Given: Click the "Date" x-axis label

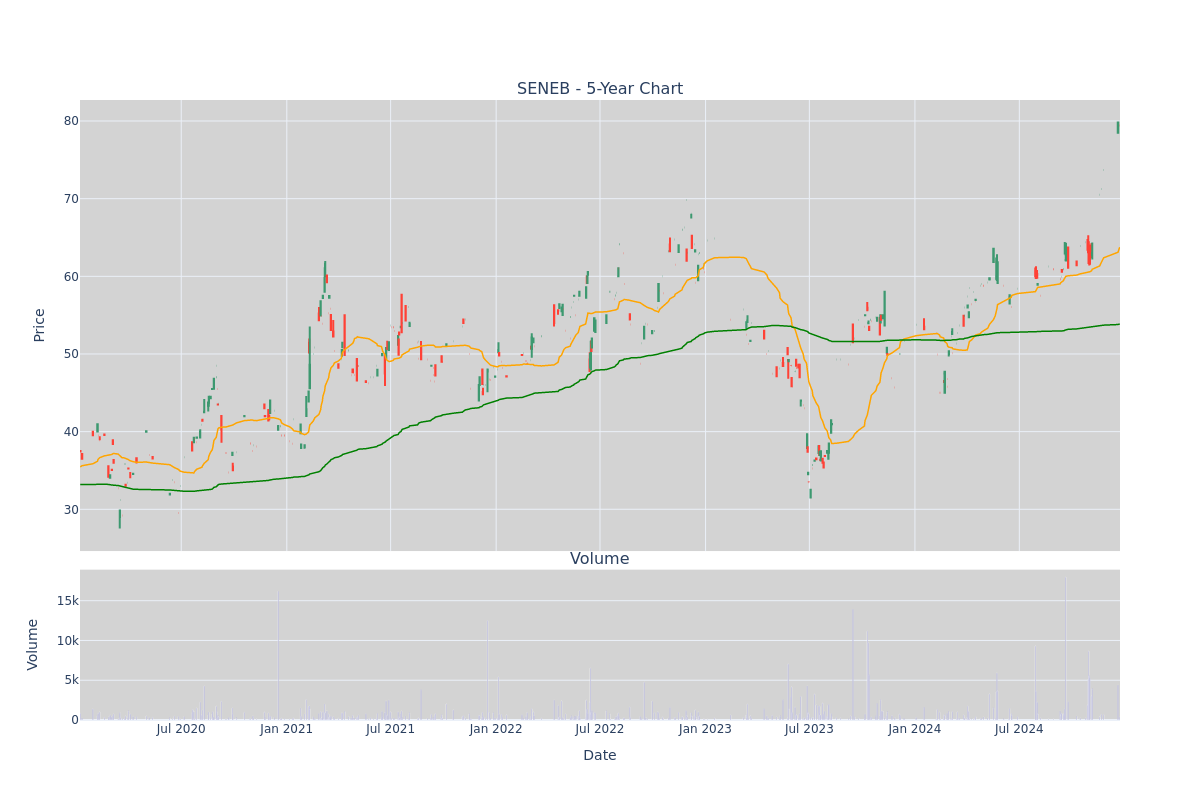Looking at the screenshot, I should tap(600, 756).
